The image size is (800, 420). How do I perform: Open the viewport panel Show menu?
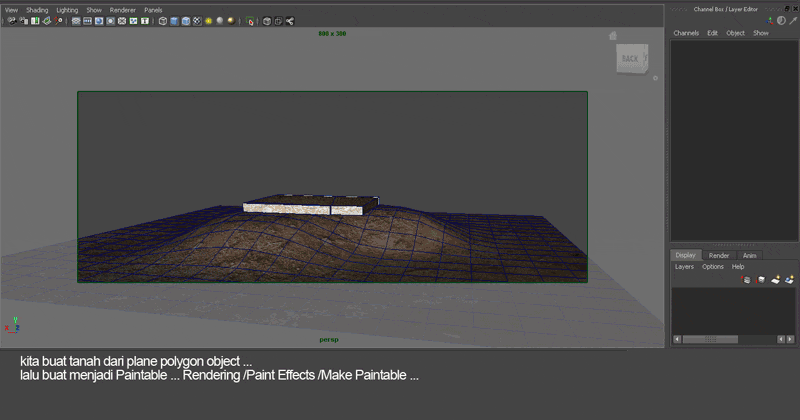coord(94,10)
